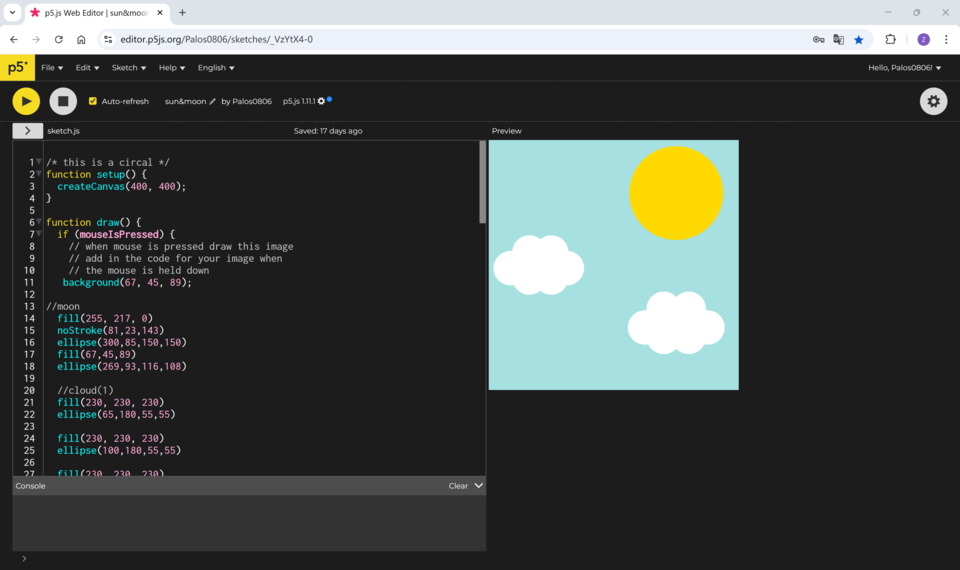Open the Sketch menu
Viewport: 960px width, 570px height.
point(129,68)
